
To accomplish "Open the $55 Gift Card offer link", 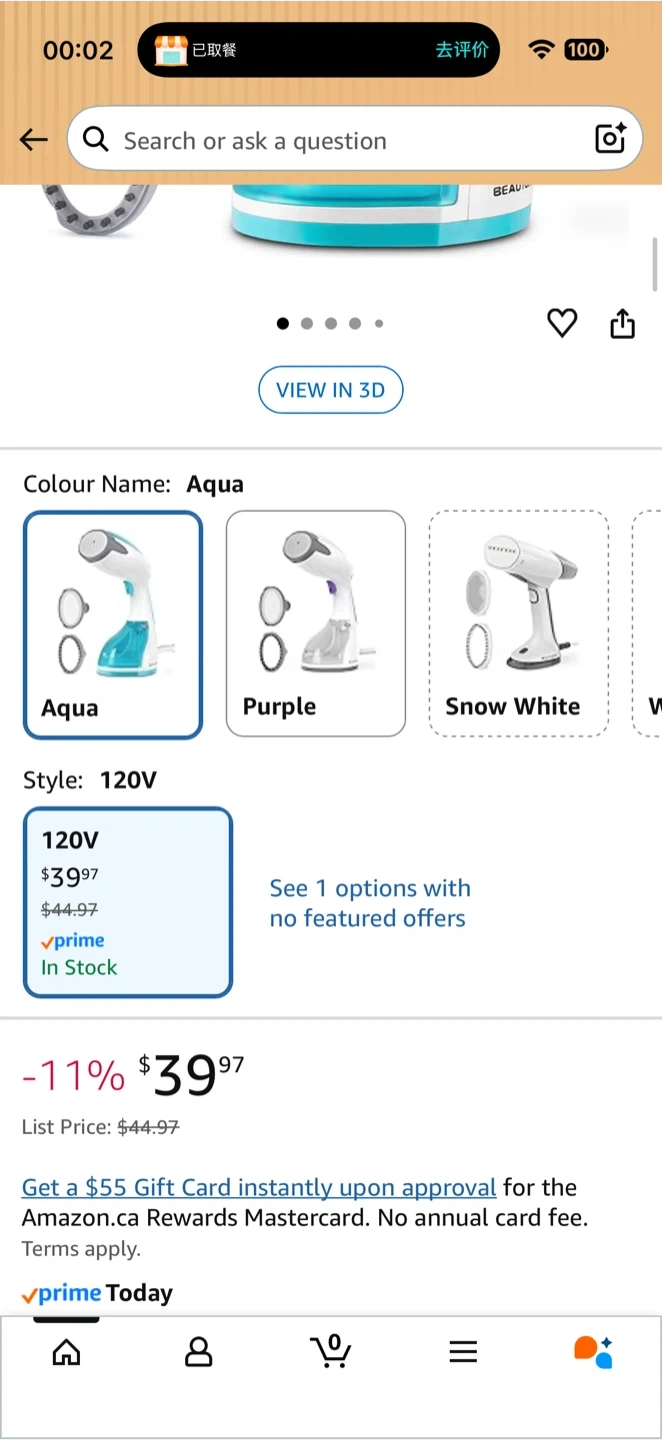I will [x=259, y=1187].
